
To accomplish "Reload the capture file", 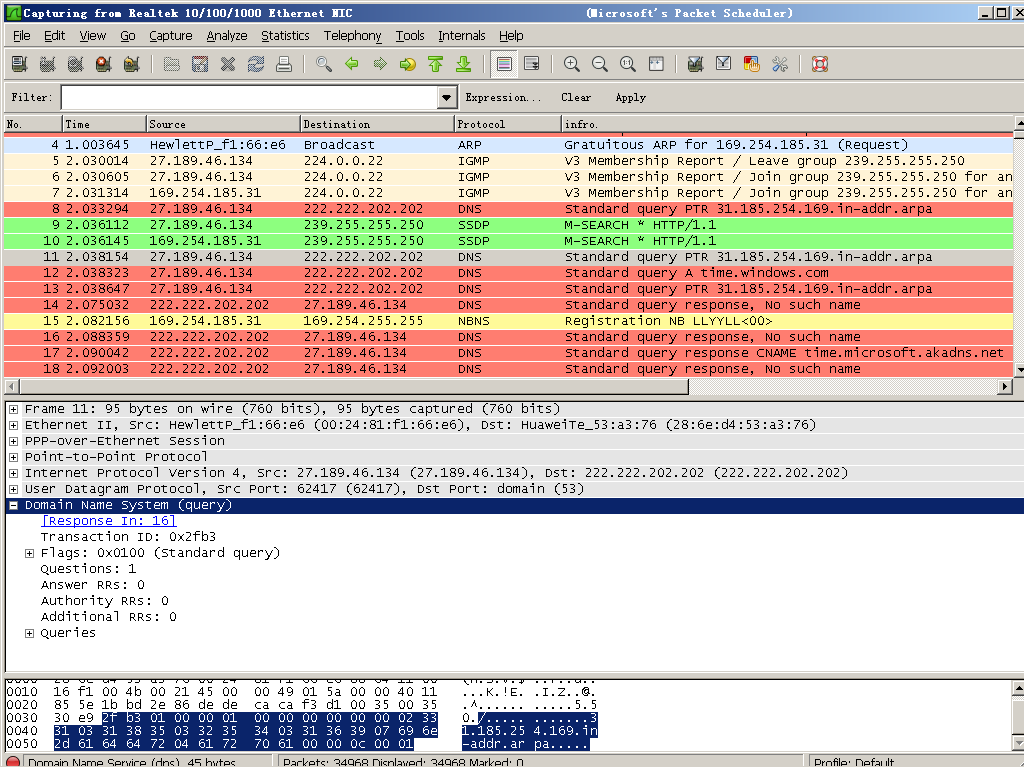I will click(x=256, y=64).
